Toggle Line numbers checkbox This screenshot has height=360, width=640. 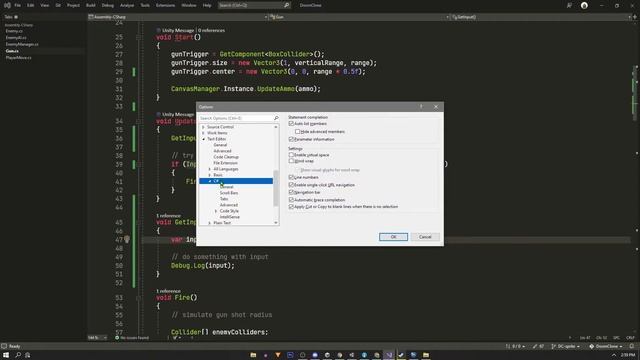291,177
